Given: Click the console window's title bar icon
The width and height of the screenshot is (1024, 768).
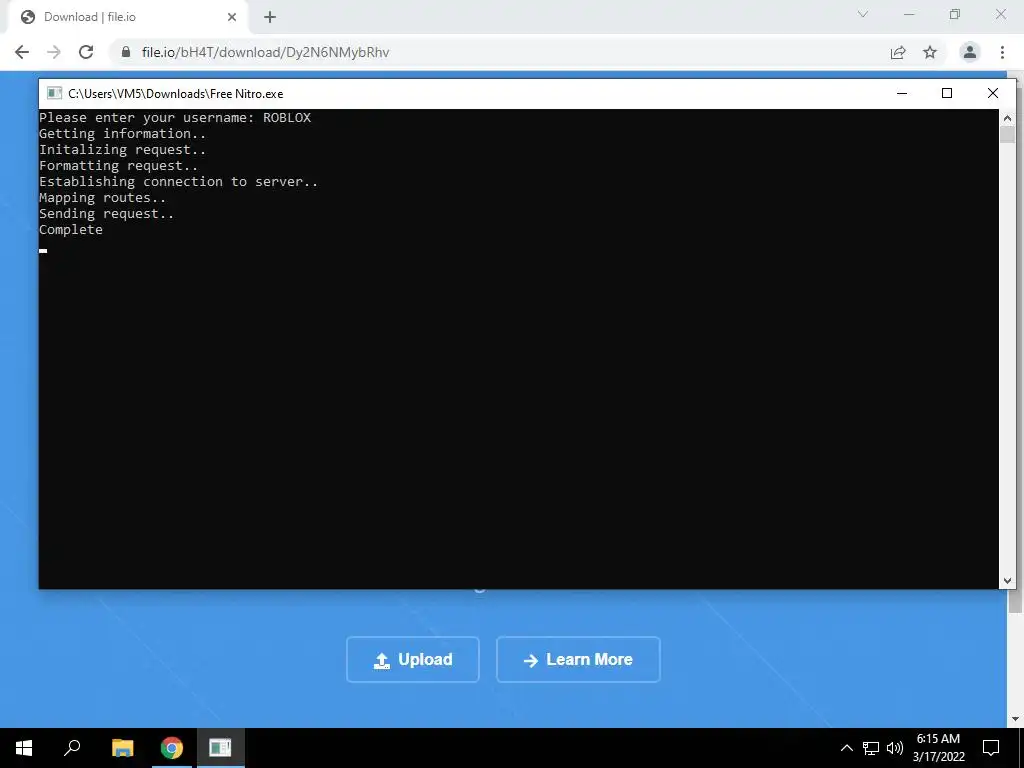Looking at the screenshot, I should click(x=55, y=93).
